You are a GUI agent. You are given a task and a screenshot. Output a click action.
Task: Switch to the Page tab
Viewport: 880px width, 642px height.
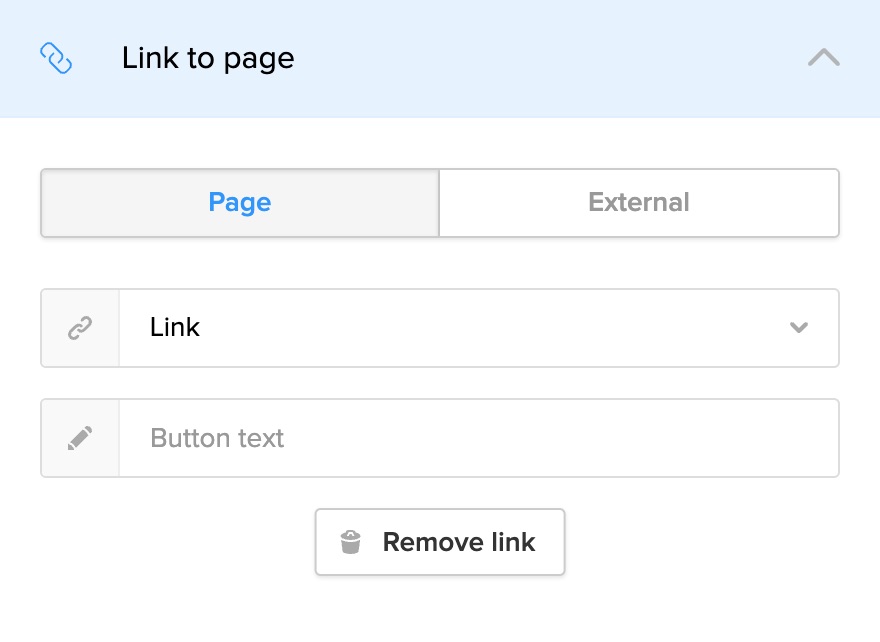(x=240, y=203)
